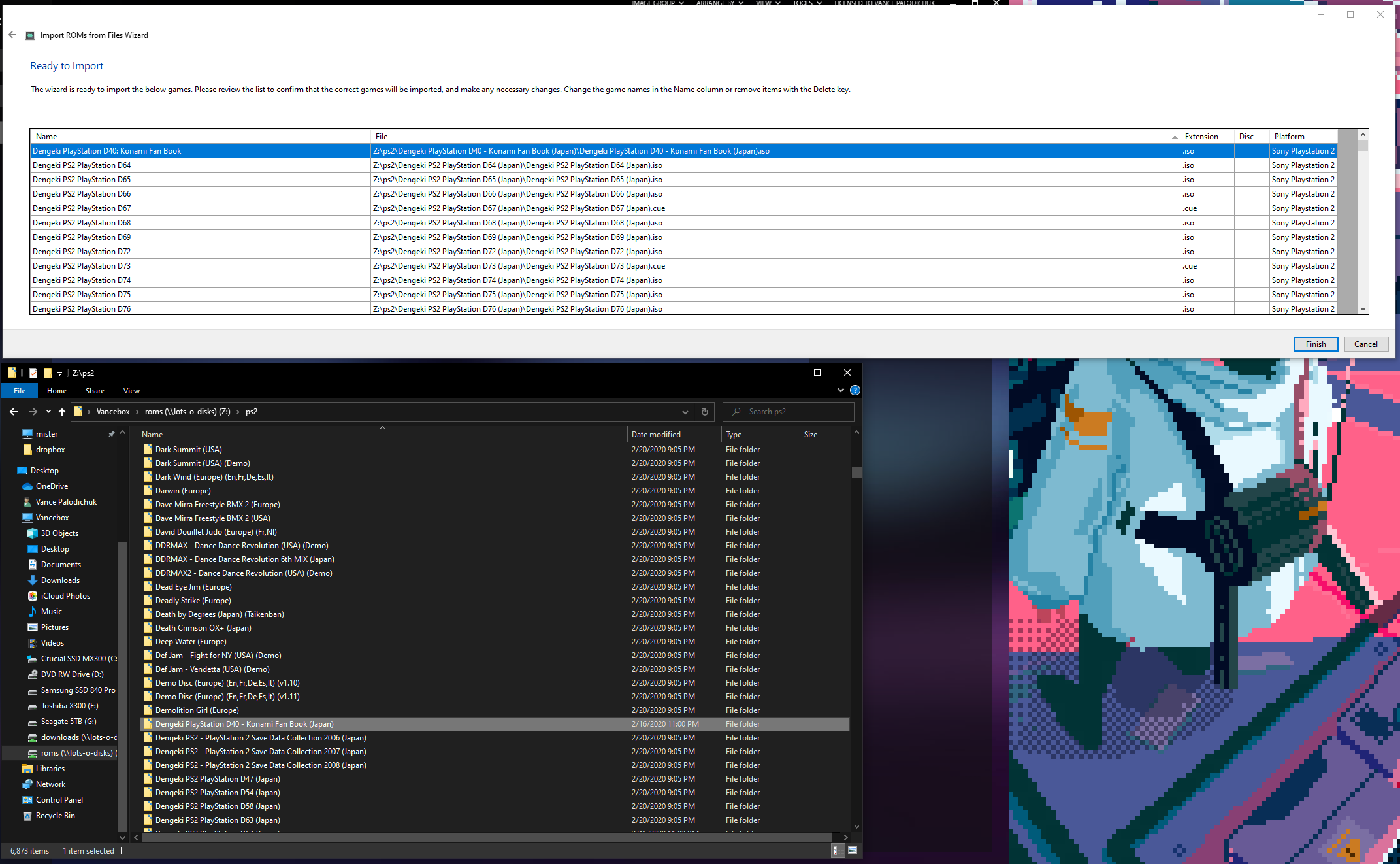Open iCloud Photos in navigation pane
This screenshot has height=864, width=1400.
[65, 596]
